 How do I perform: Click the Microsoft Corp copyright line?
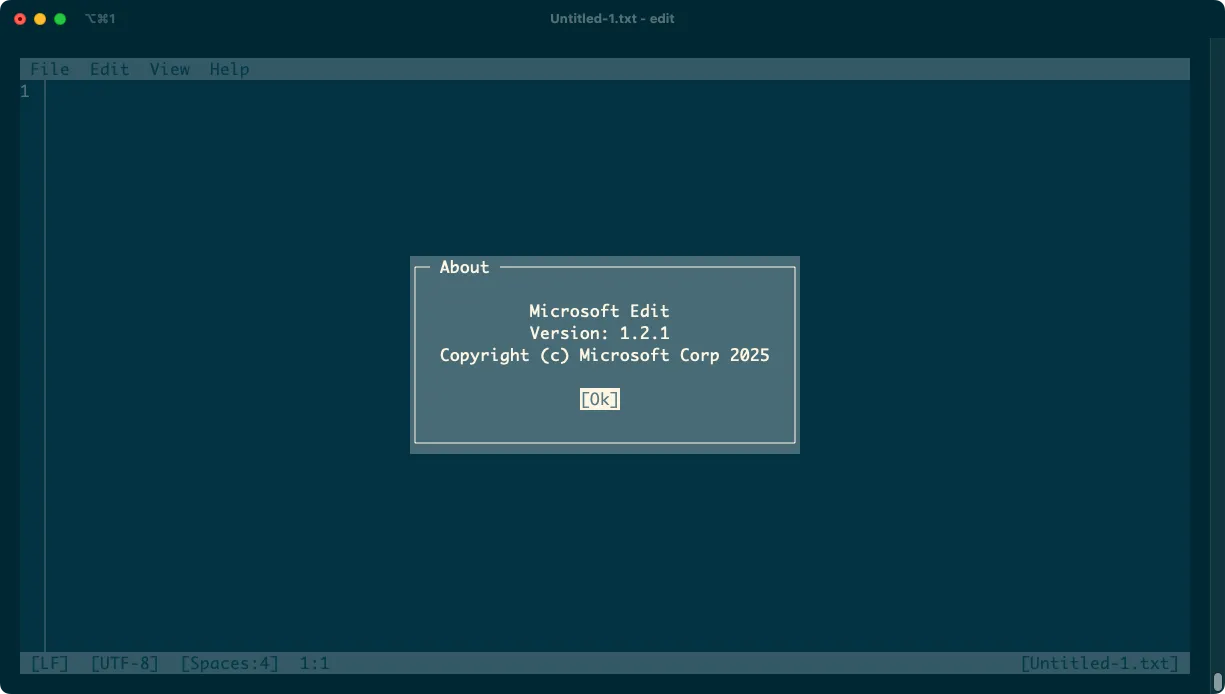[605, 355]
